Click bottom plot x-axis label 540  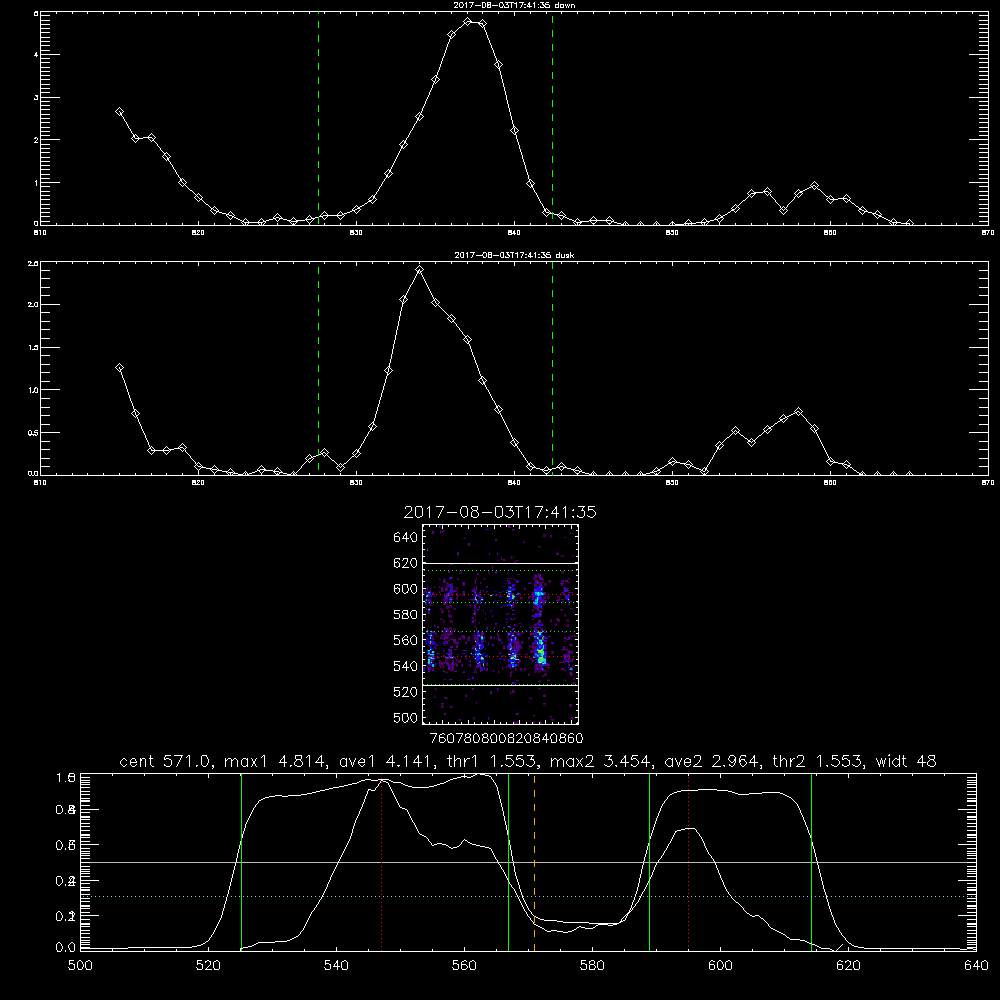point(336,966)
